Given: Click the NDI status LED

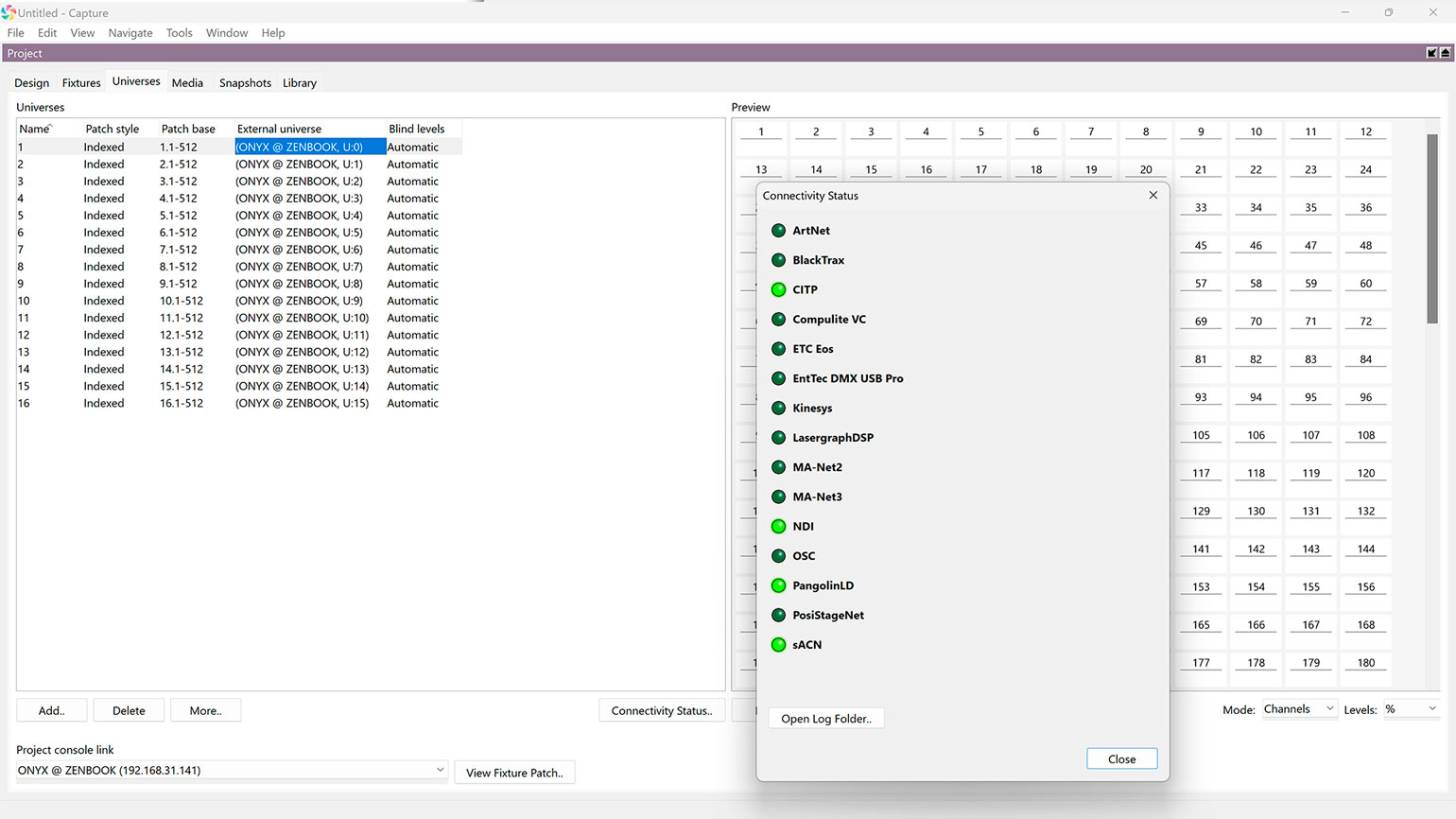Looking at the screenshot, I should (778, 527).
